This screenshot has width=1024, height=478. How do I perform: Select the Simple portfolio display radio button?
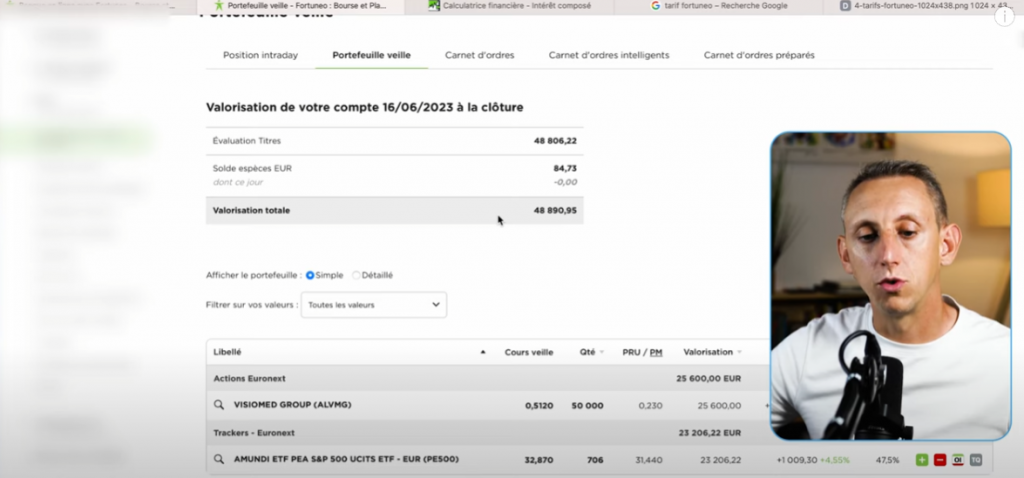pos(310,275)
